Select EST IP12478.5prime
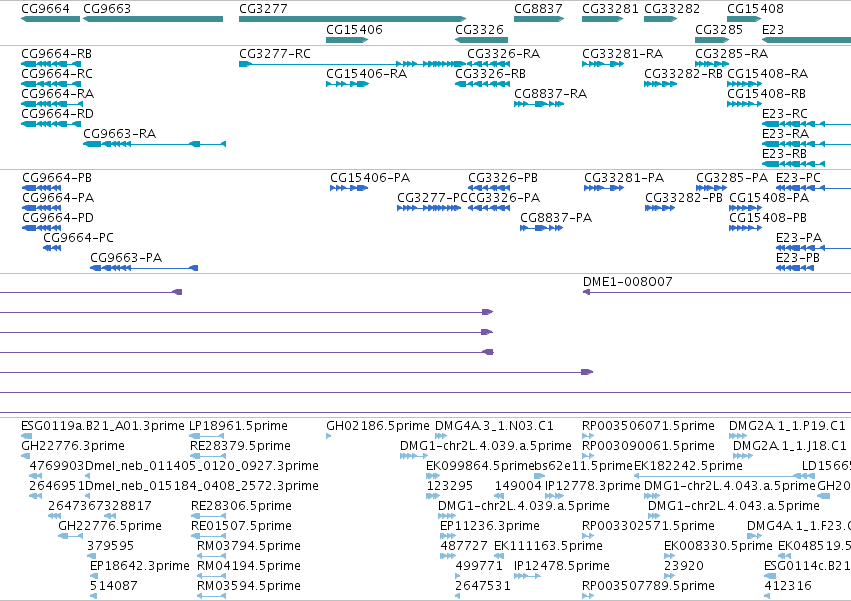Image resolution: width=851 pixels, height=601 pixels. pyautogui.click(x=562, y=566)
